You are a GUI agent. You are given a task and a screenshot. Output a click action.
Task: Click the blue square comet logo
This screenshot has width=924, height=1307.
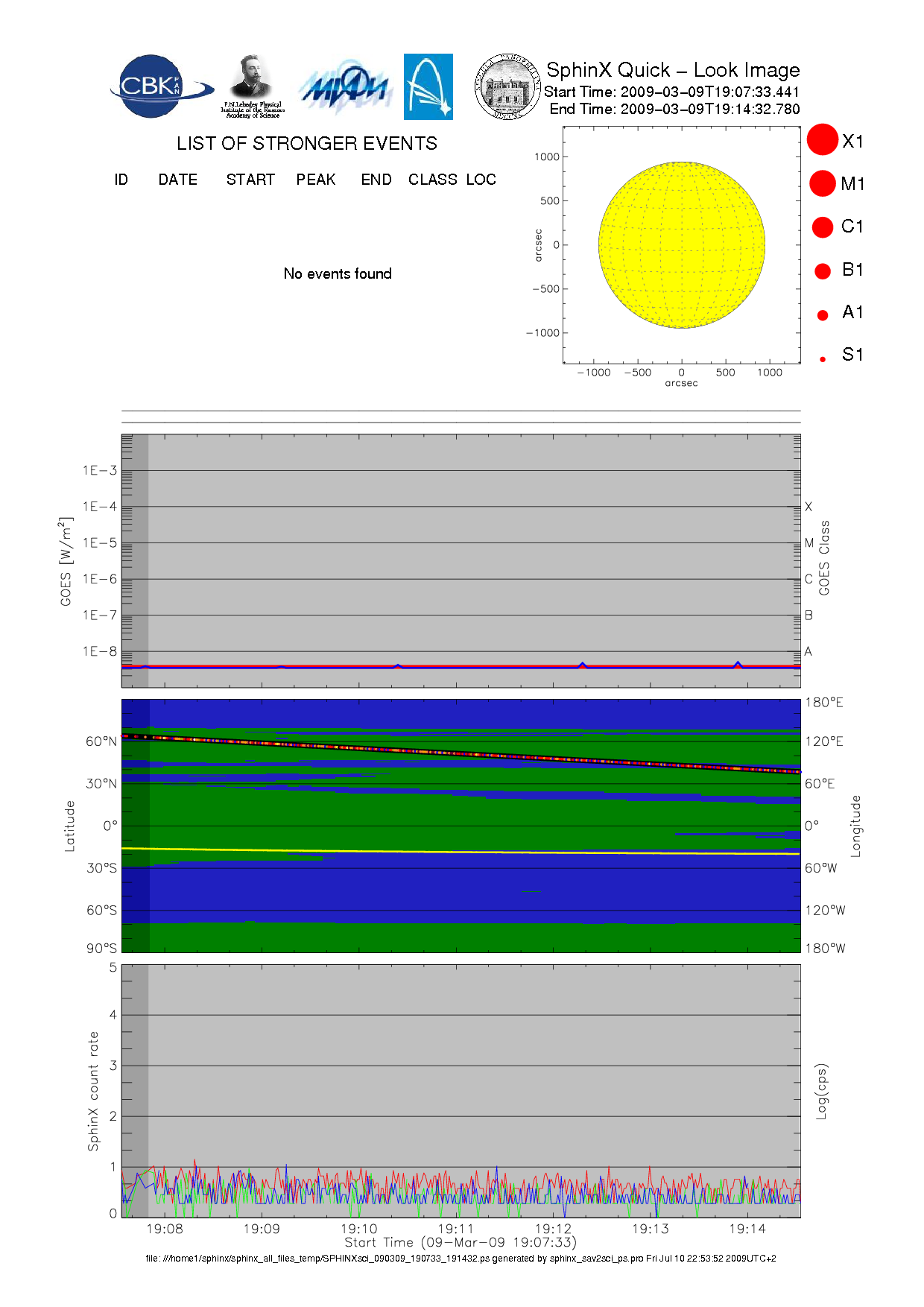click(x=428, y=86)
